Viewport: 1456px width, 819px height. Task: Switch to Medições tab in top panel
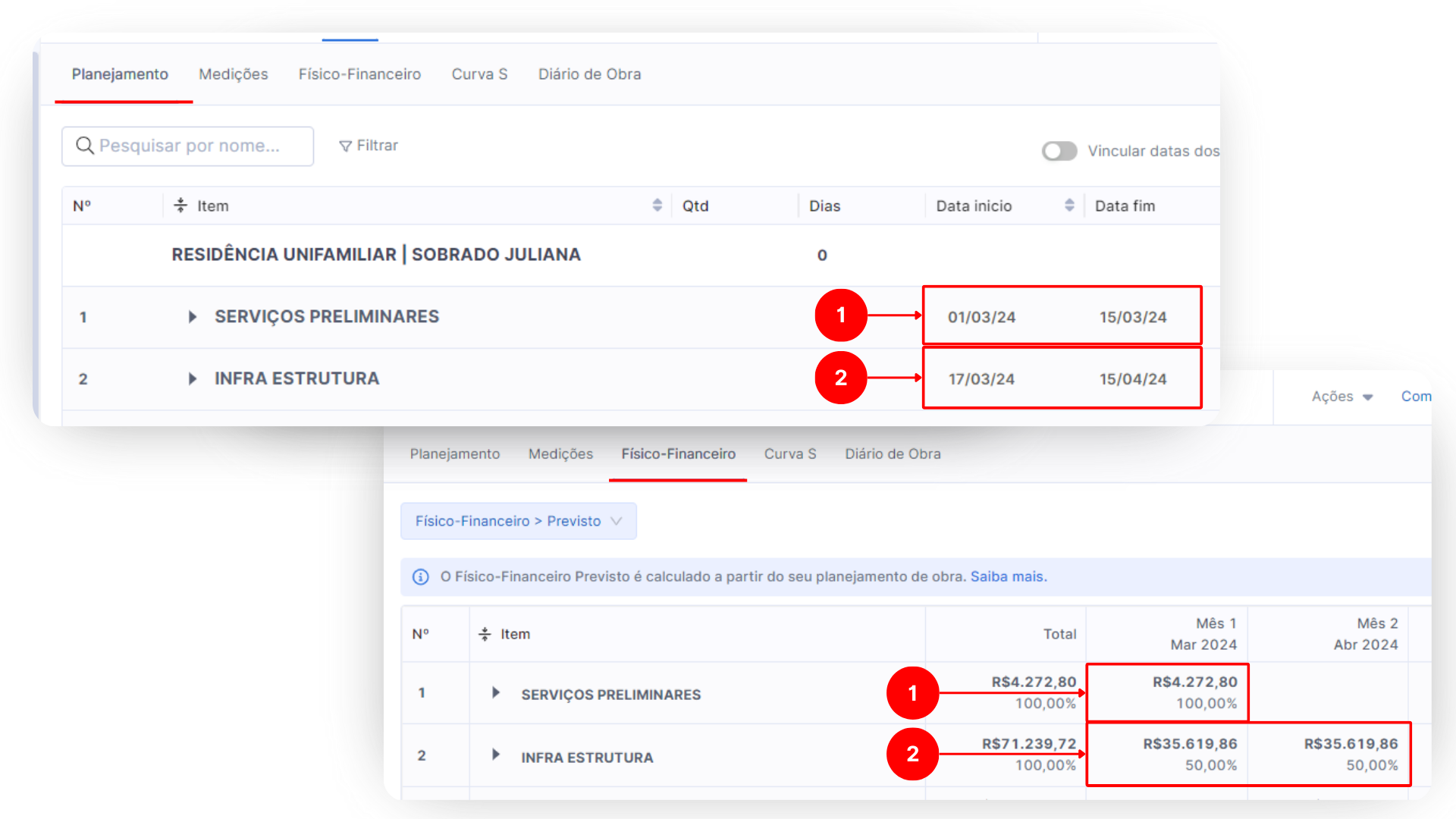[233, 74]
